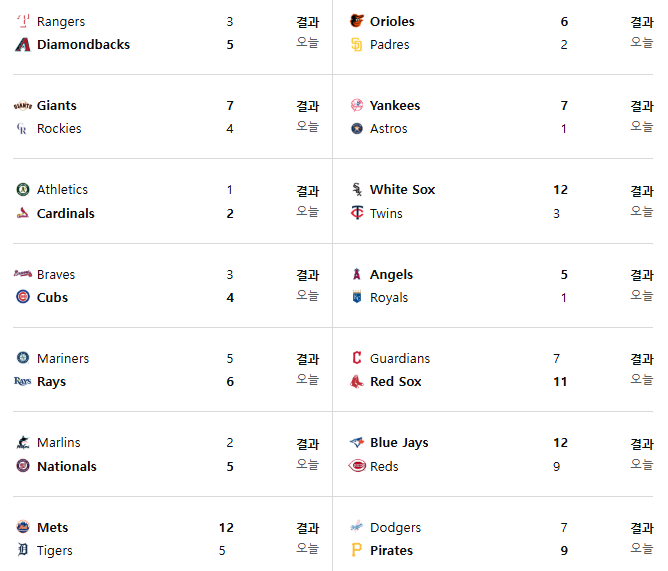This screenshot has width=668, height=571.
Task: Click the Mets team logo
Action: coord(23,527)
